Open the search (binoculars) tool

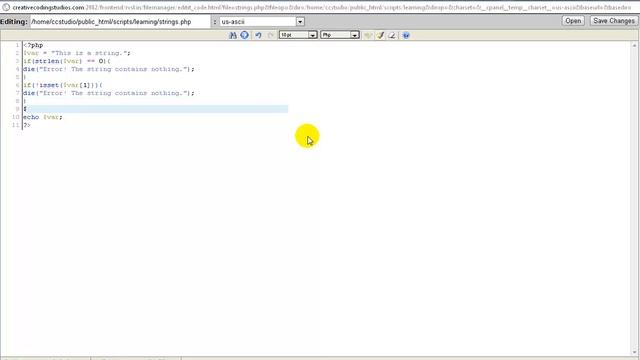click(x=233, y=35)
